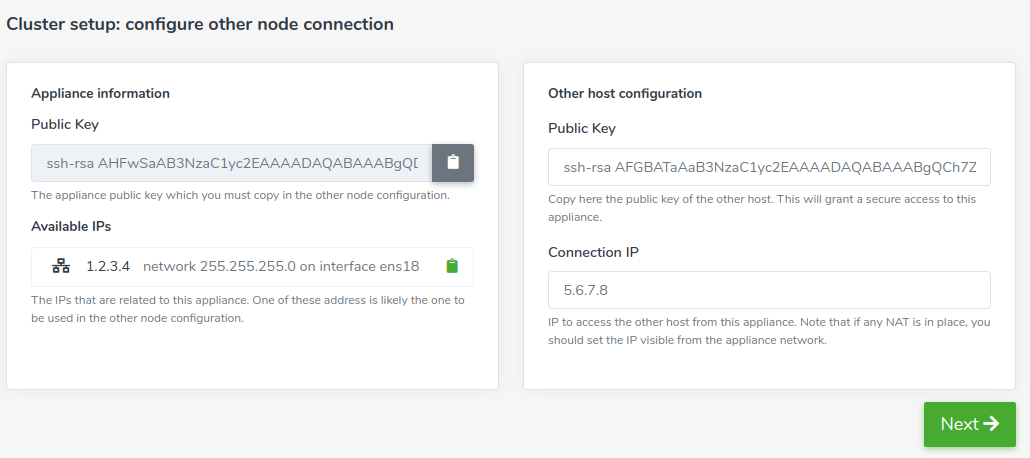Click the Appliance information heading
The image size is (1030, 458).
point(100,93)
